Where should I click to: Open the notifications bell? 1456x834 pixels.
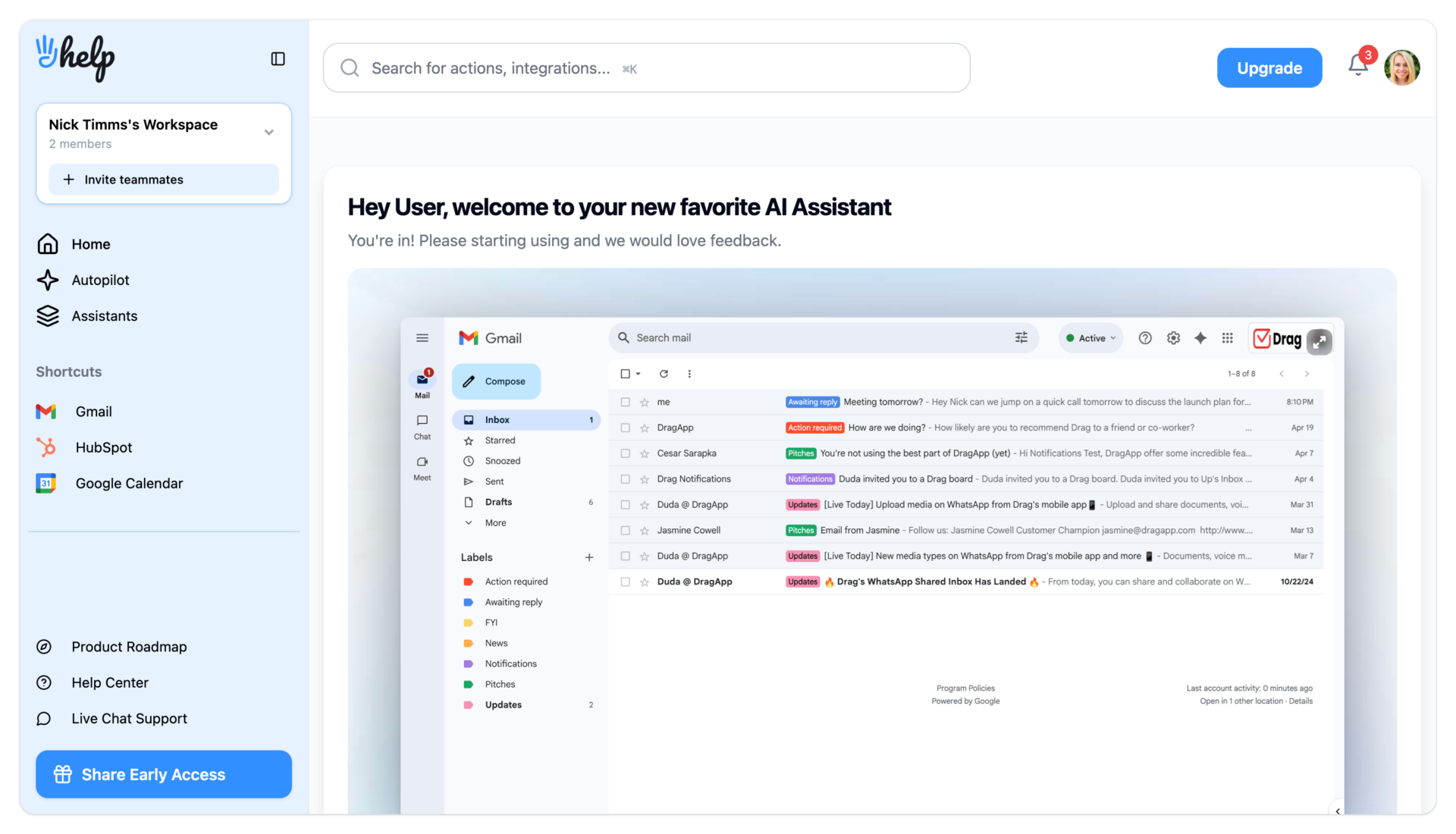[1358, 66]
